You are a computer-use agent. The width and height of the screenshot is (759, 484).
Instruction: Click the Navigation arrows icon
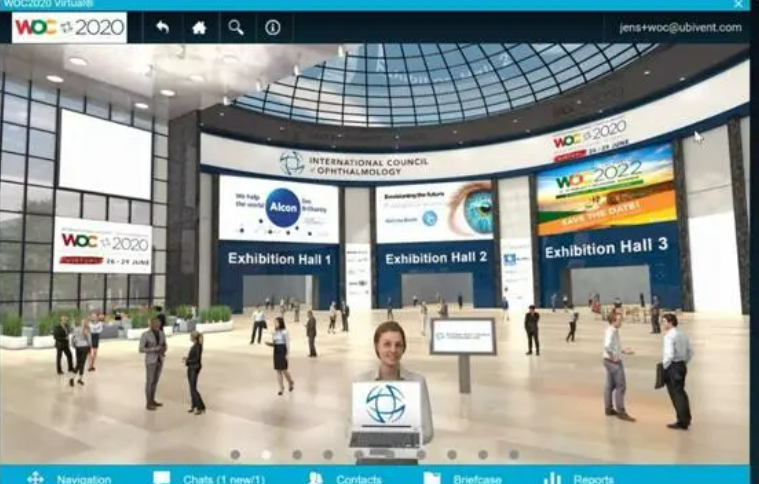coord(36,478)
